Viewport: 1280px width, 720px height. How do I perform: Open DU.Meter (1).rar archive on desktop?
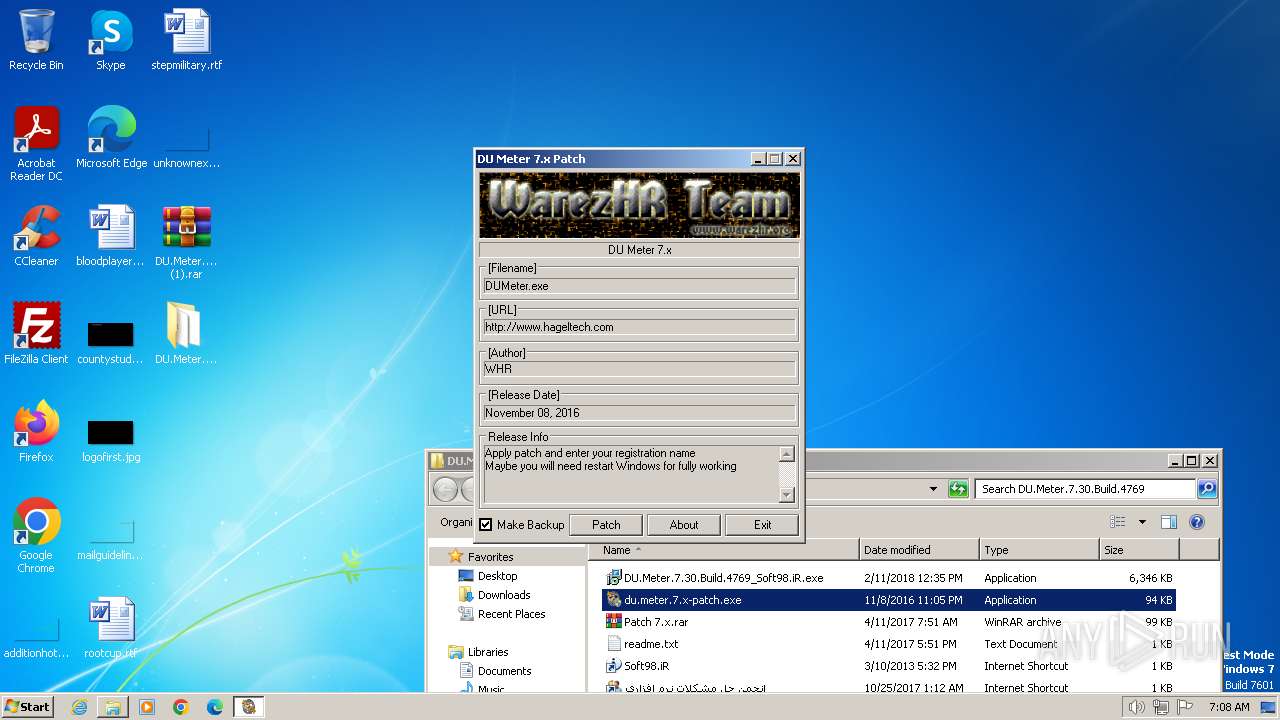[186, 242]
